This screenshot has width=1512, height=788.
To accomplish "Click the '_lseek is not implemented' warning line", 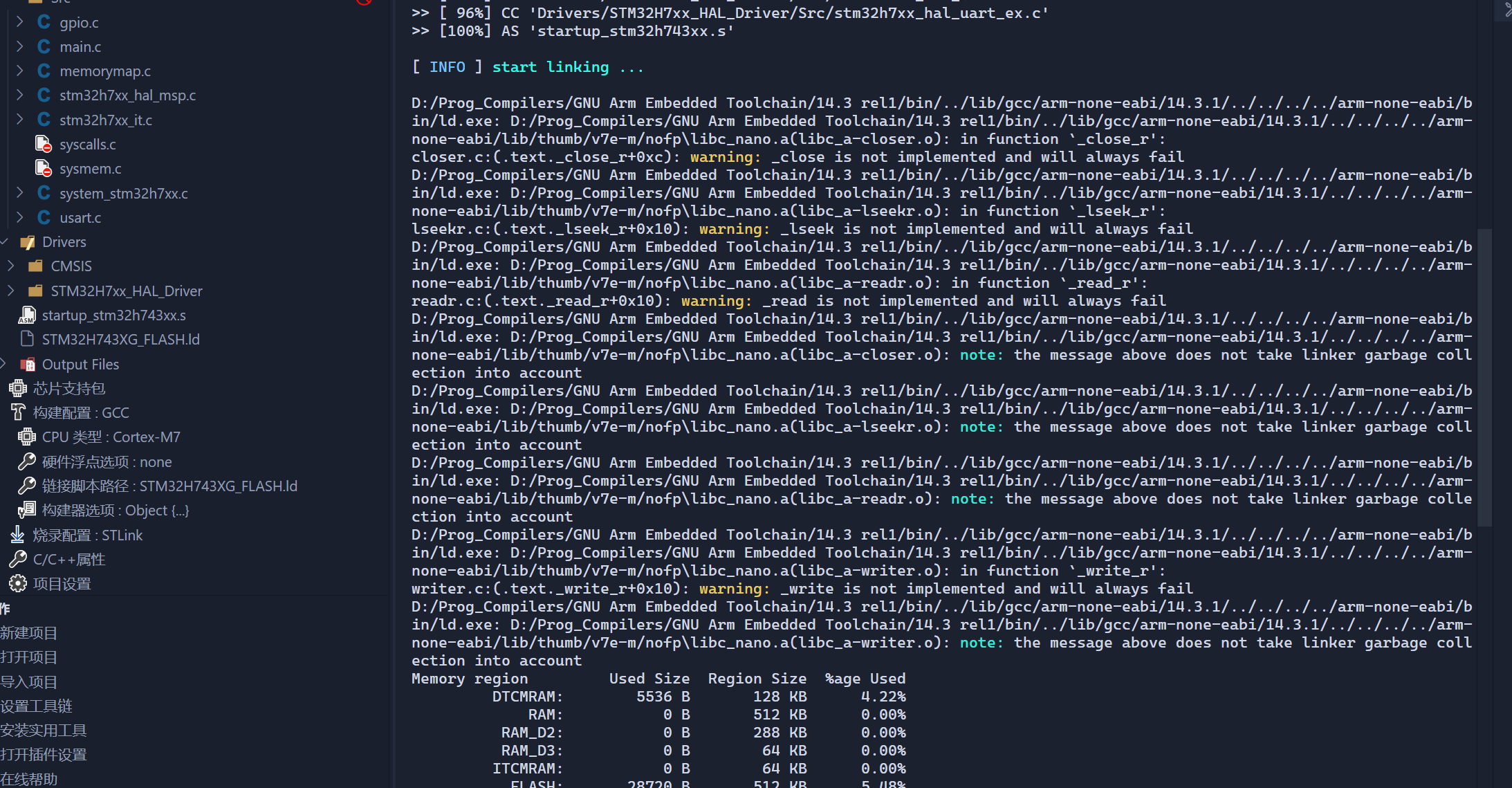I will (x=802, y=229).
